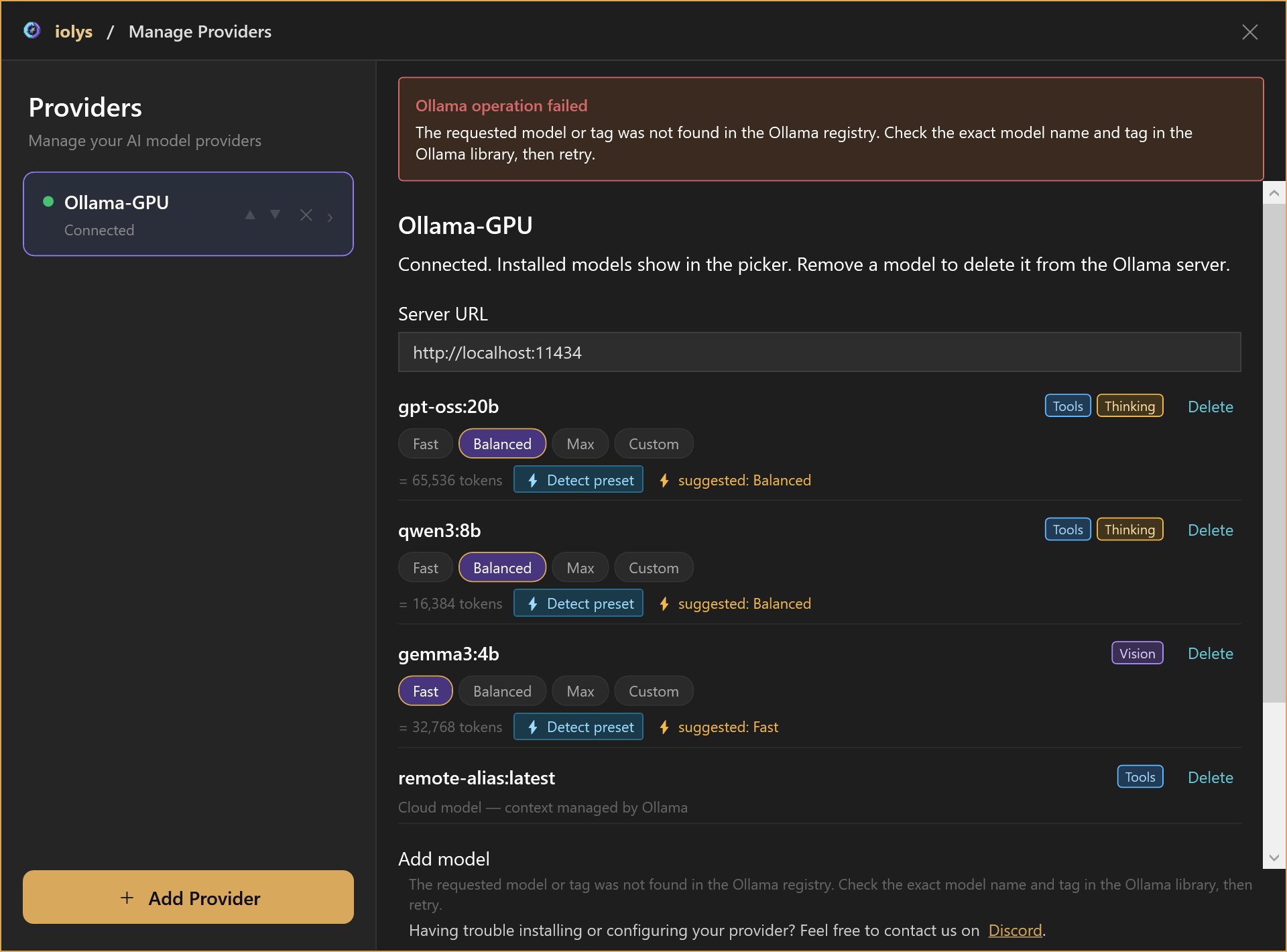Click Thinking badge on gpt-oss:20b

click(x=1129, y=406)
